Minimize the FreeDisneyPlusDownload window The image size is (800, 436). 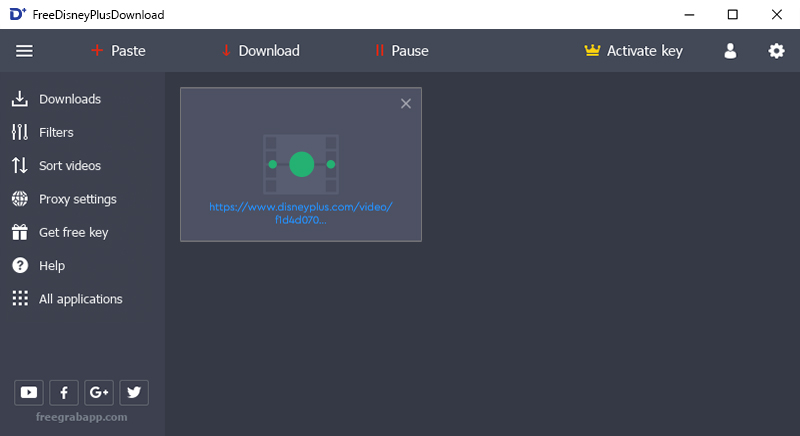pyautogui.click(x=689, y=14)
